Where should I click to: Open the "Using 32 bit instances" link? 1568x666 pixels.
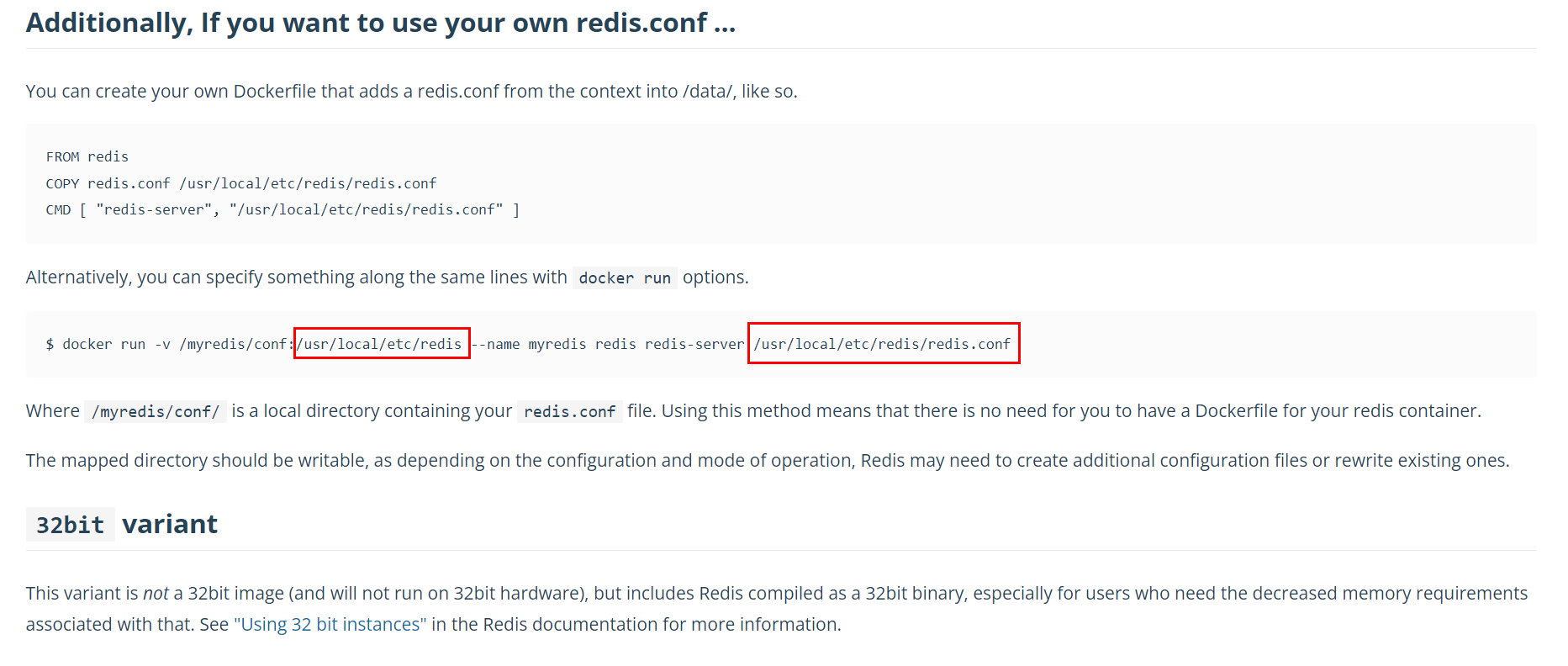tap(330, 624)
